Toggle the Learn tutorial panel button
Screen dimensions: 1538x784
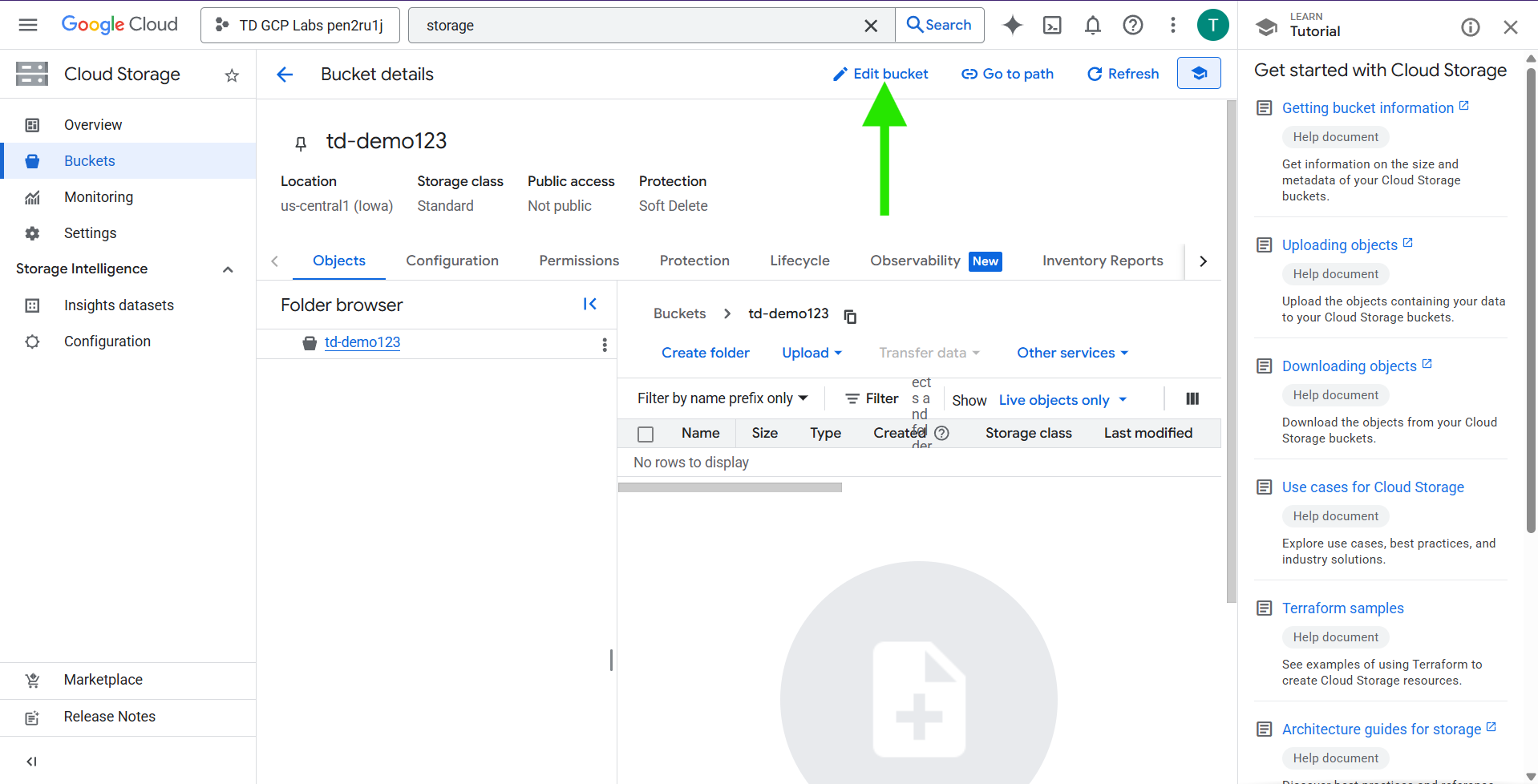pyautogui.click(x=1199, y=74)
